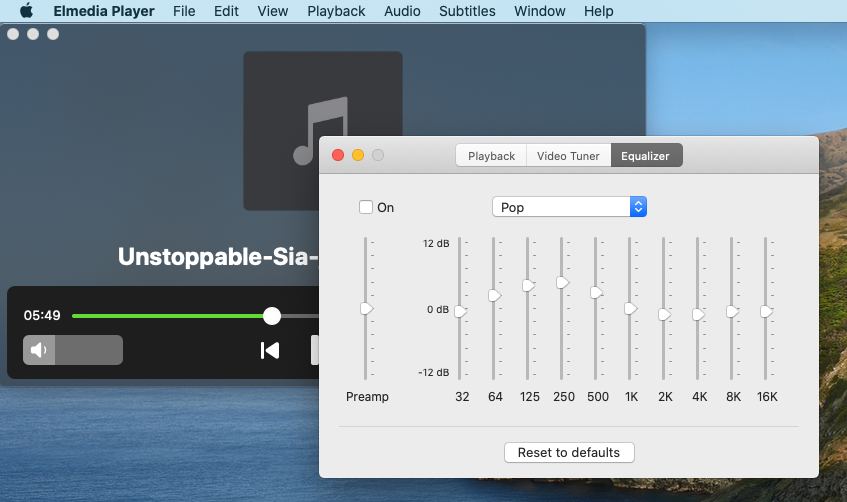Enable the equalizer On checkbox
The image size is (847, 502).
[x=366, y=207]
